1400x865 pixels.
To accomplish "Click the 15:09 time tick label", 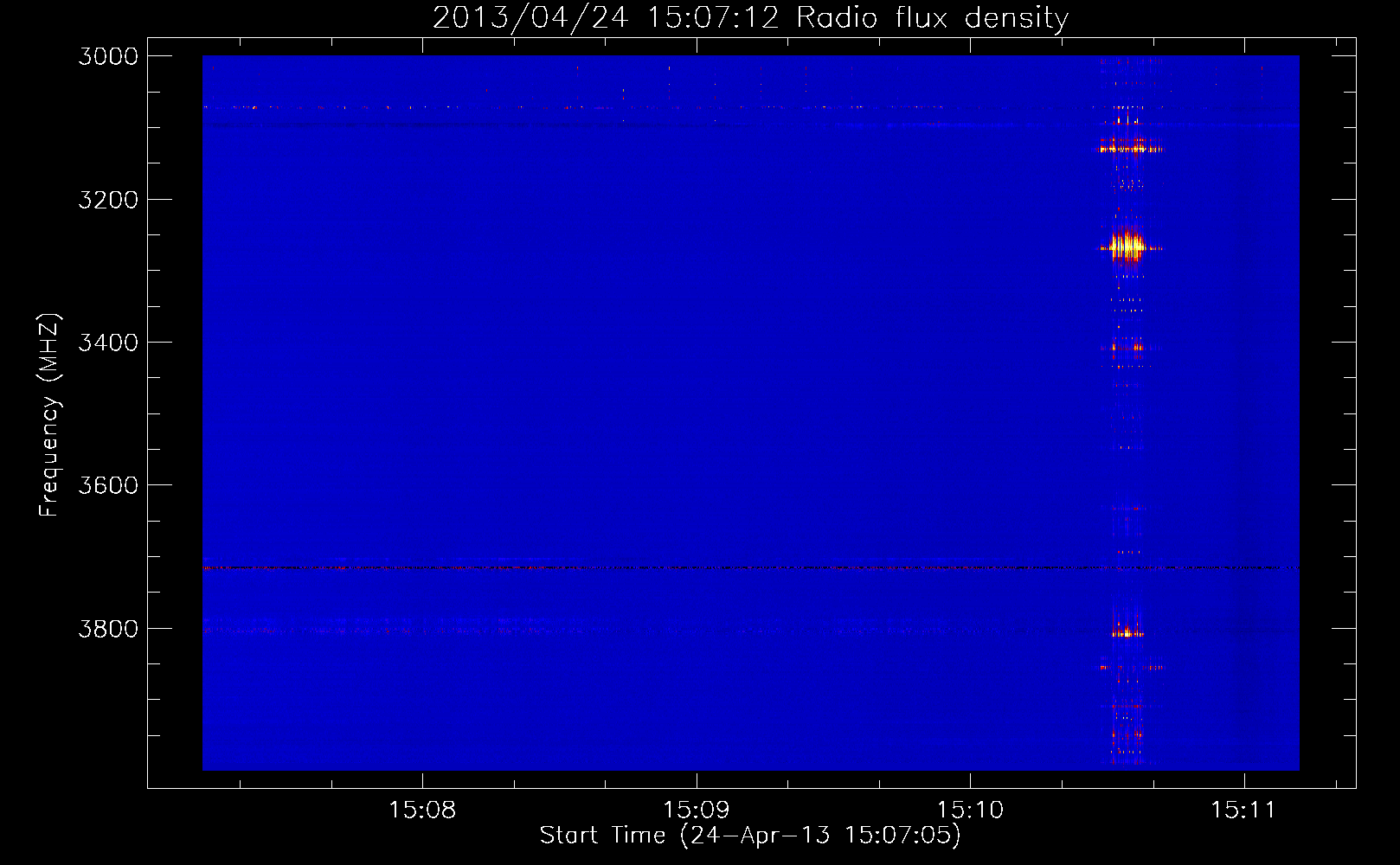I will [x=697, y=811].
